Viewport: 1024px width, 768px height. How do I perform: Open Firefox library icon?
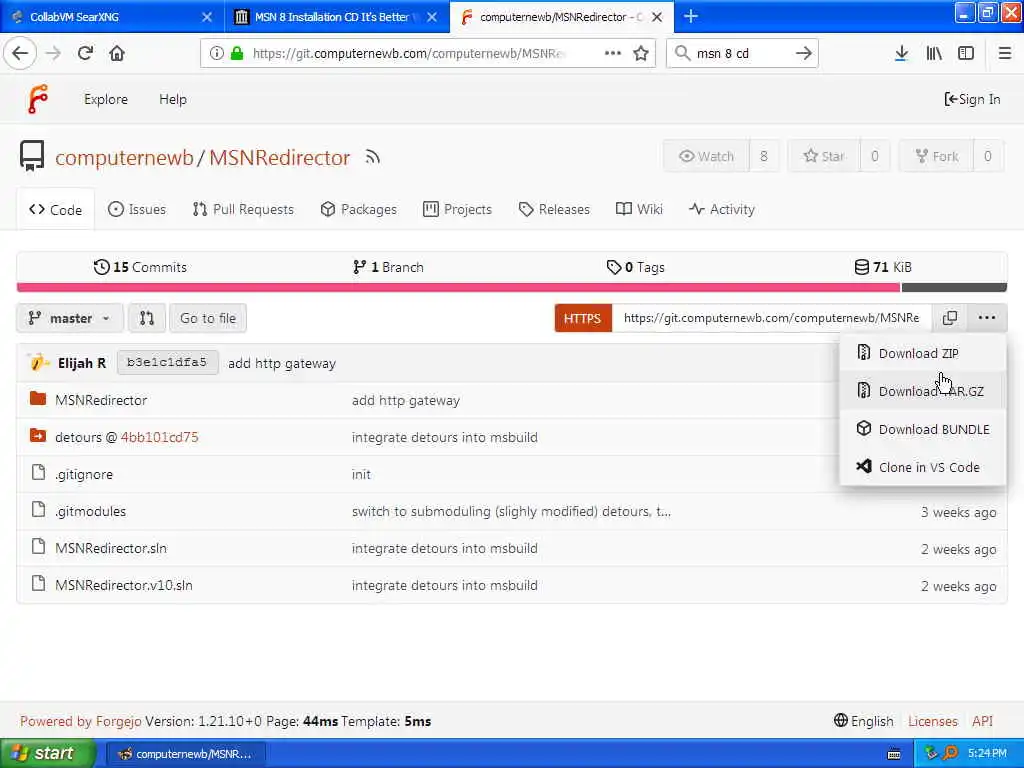point(934,54)
